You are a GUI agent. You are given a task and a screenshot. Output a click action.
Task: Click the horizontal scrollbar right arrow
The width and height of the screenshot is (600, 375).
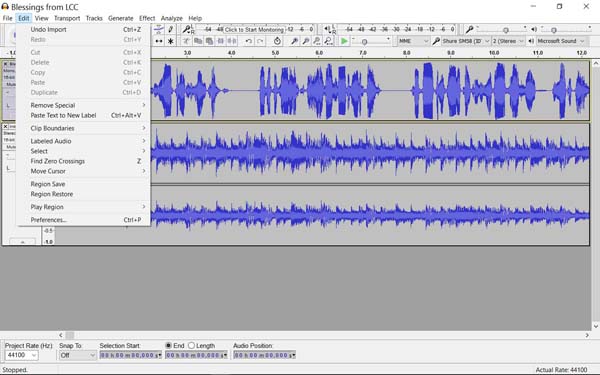587,335
